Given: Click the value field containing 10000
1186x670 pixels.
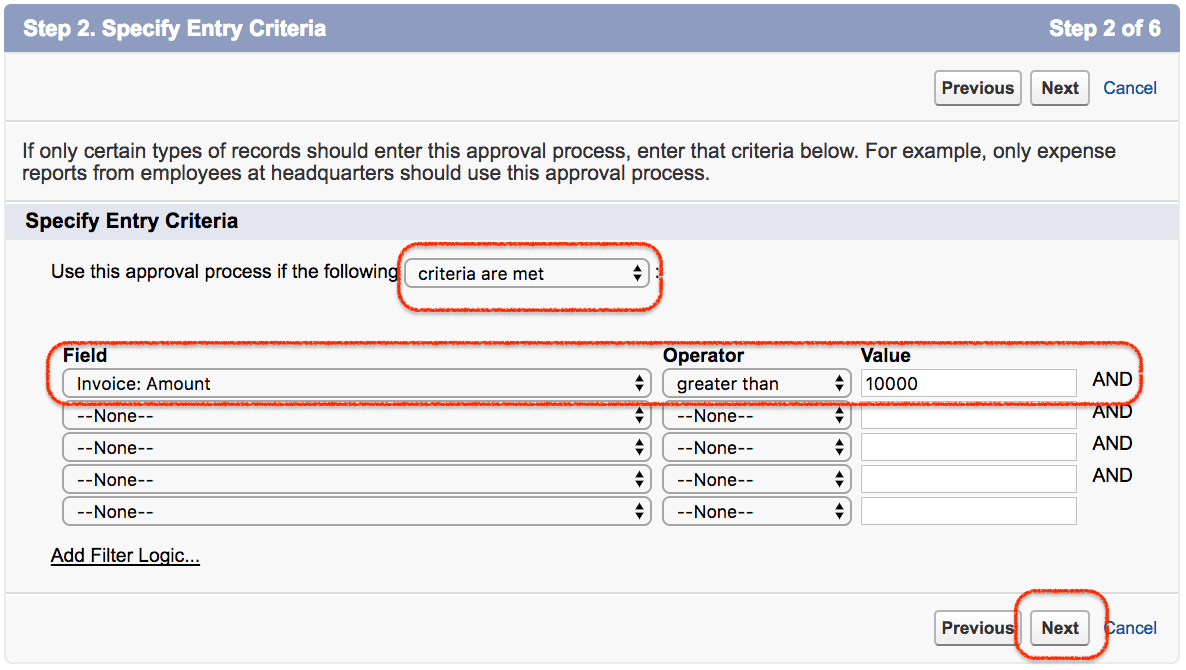Looking at the screenshot, I should pos(968,384).
